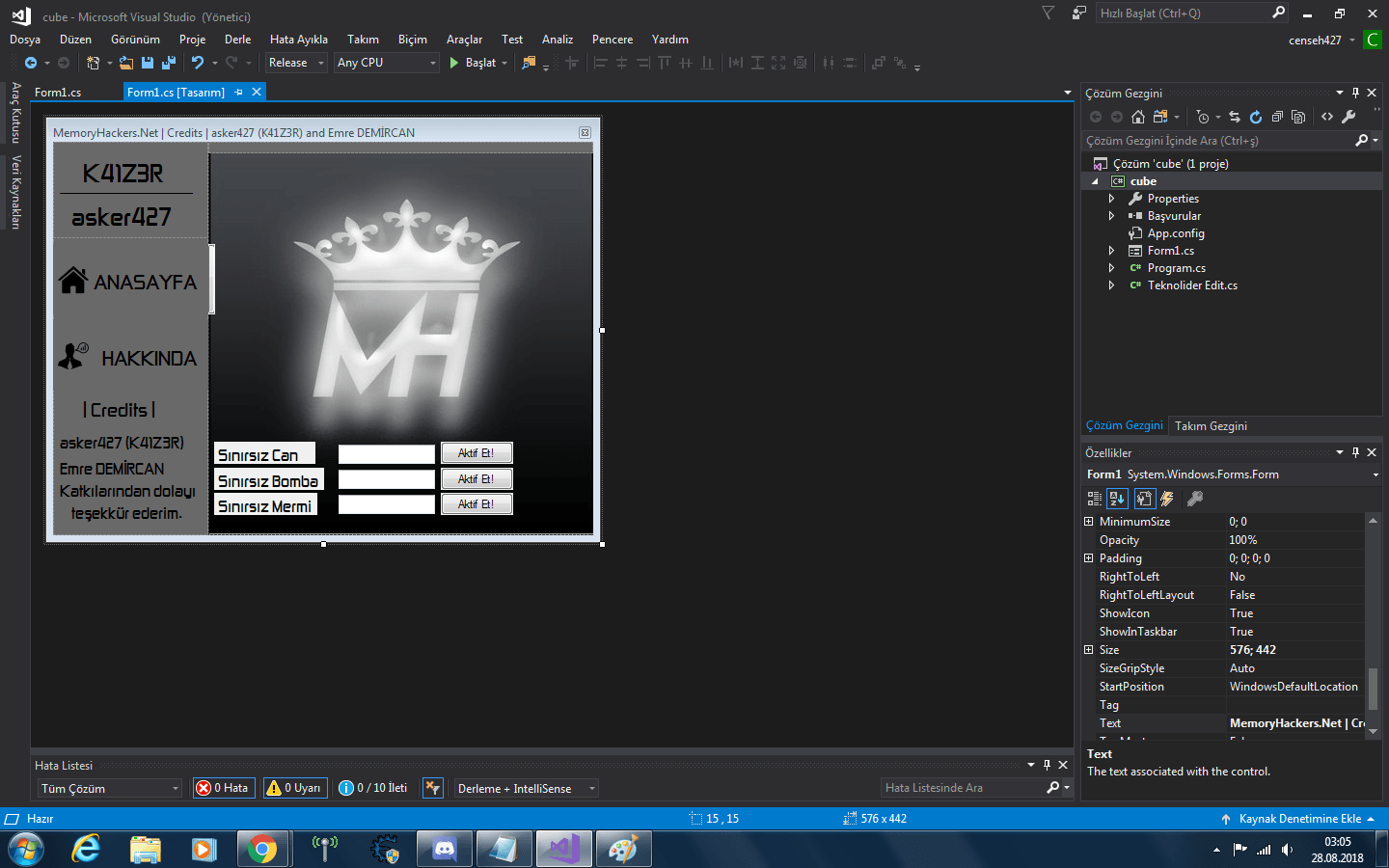Click the Save All toolbar icon
The image size is (1389, 868).
169,63
